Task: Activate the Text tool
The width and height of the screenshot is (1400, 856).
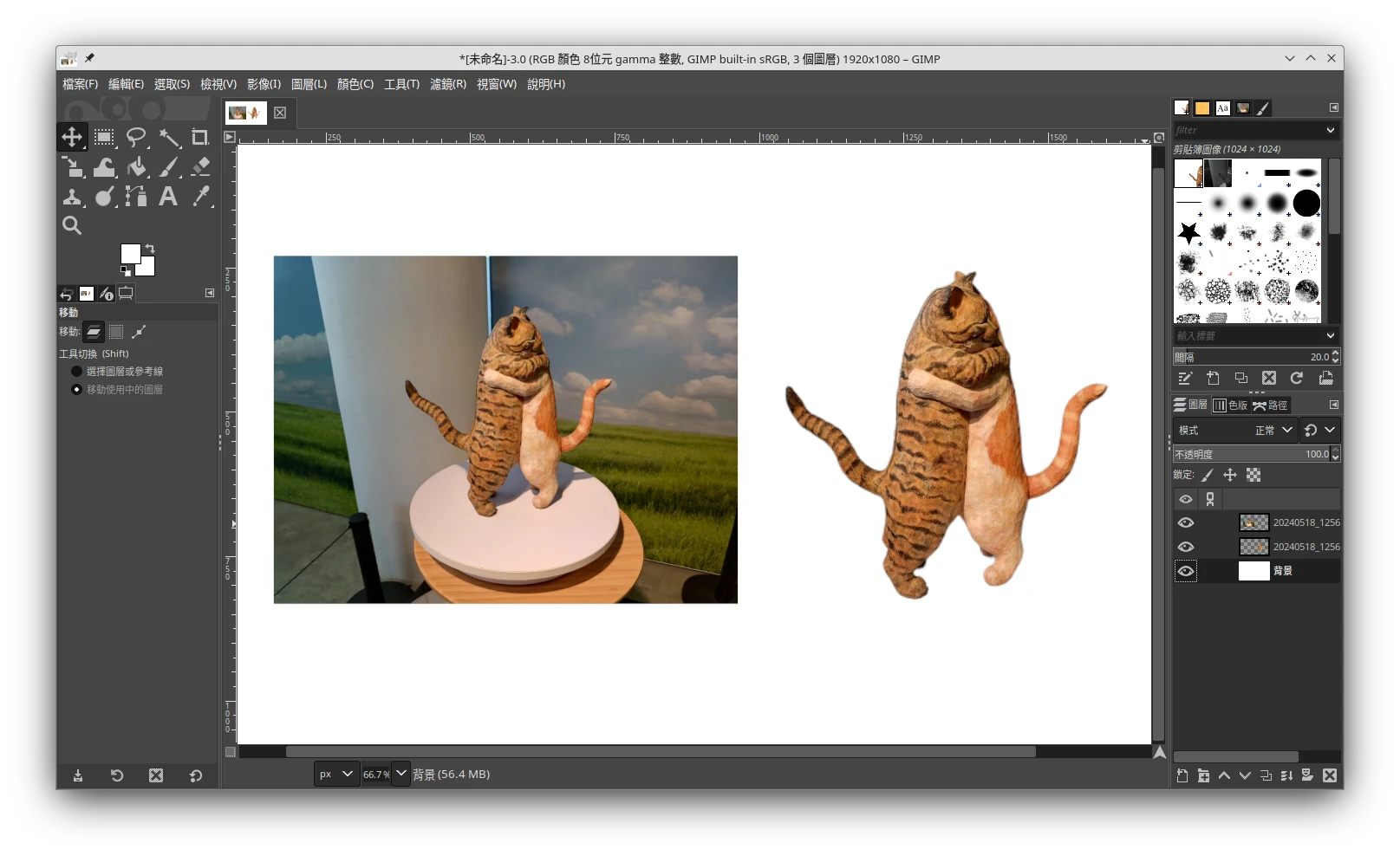Action: point(168,197)
